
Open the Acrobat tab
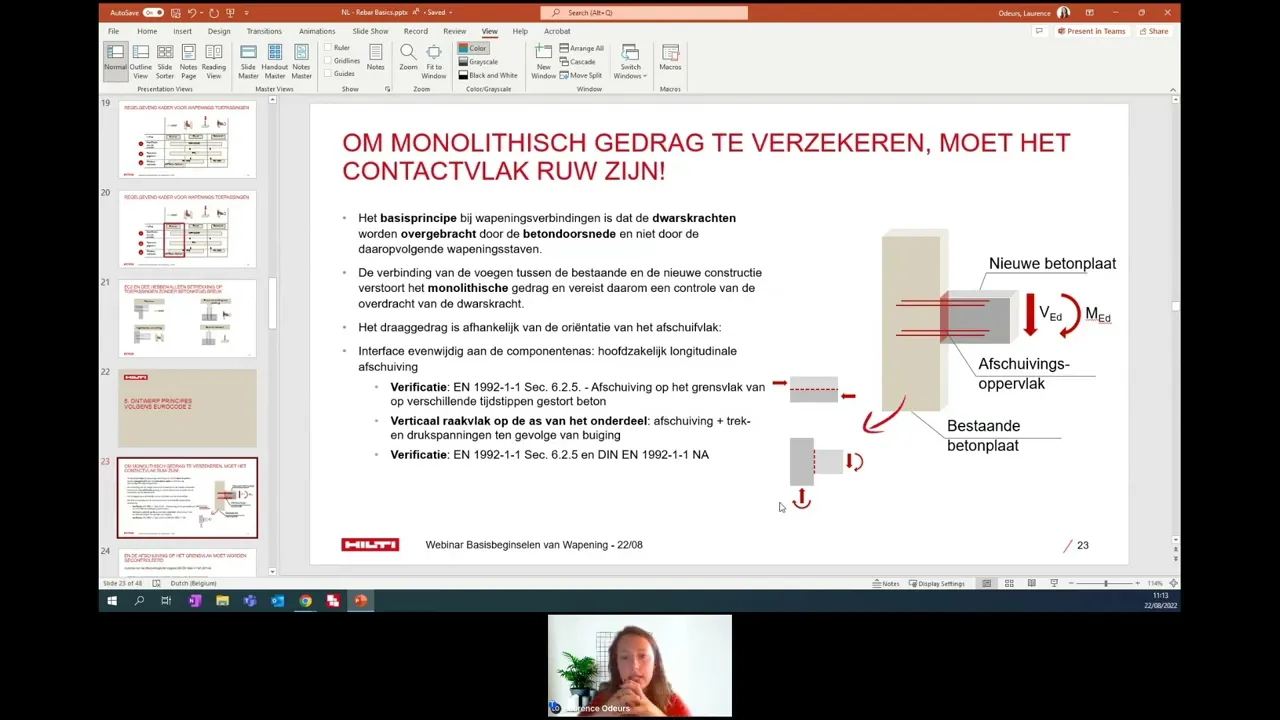coord(557,31)
